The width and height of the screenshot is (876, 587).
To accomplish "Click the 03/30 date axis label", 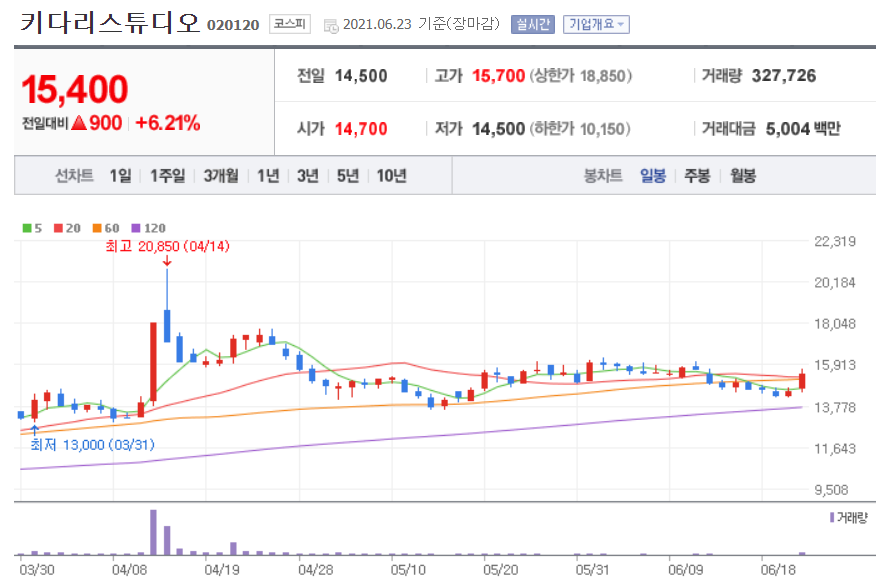I will [x=37, y=570].
